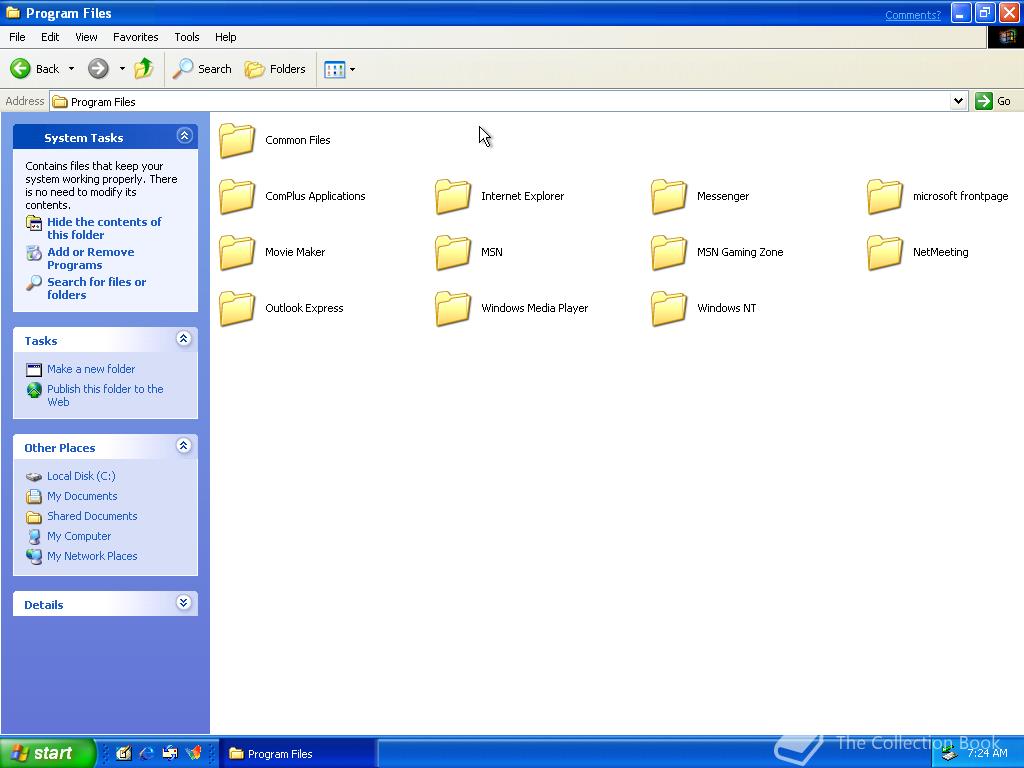Screen dimensions: 1024x768
Task: Click the Comments? link in title bar
Action: point(912,15)
